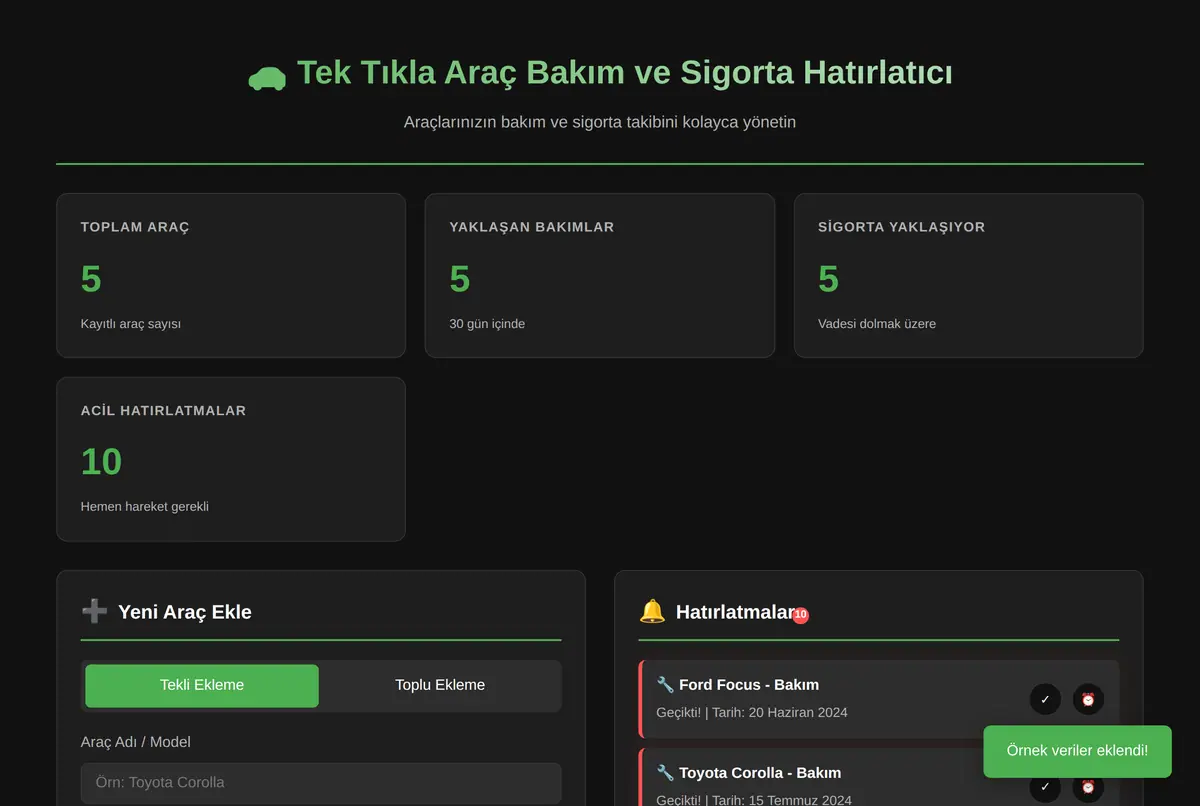Screen dimensions: 1200x806
Task: Snooze the Ford Focus Bakım reminder
Action: (1088, 699)
